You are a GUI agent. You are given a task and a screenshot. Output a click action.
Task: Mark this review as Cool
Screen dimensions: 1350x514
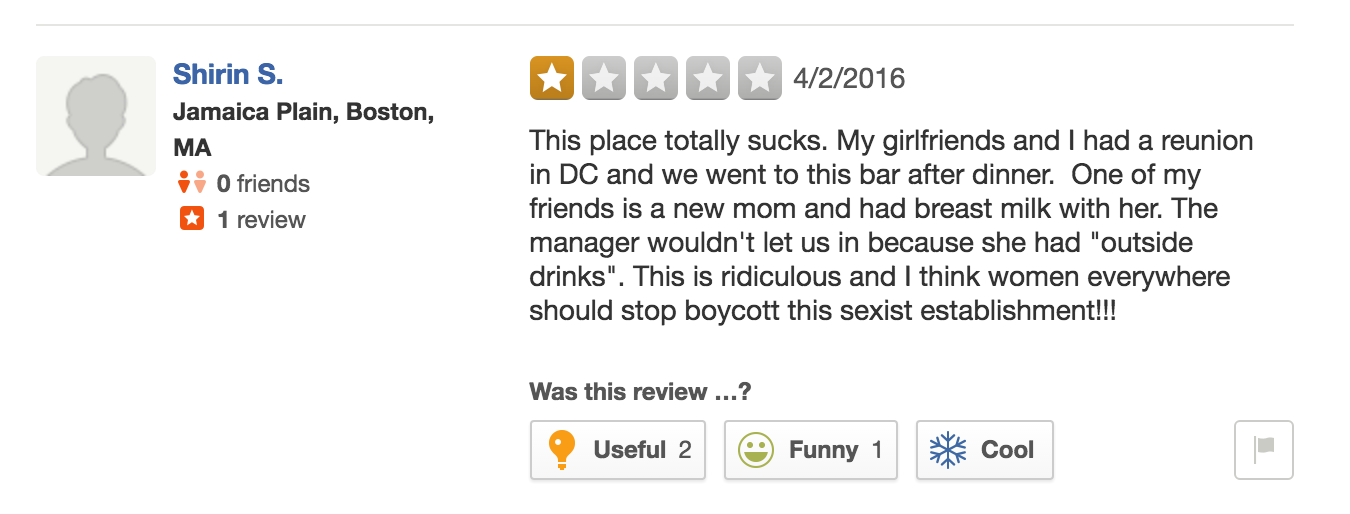click(x=985, y=450)
